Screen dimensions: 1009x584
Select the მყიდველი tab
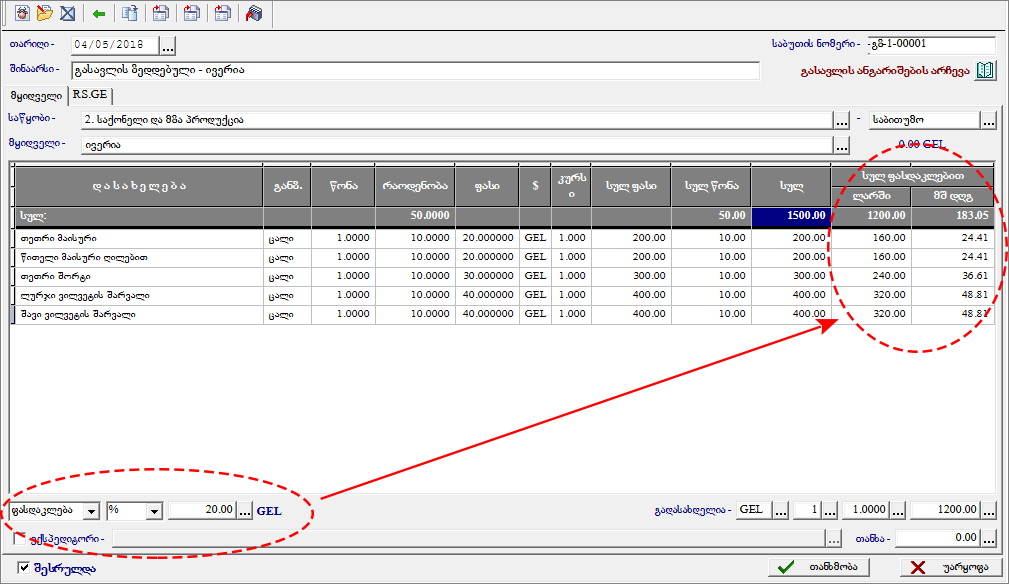[36, 96]
